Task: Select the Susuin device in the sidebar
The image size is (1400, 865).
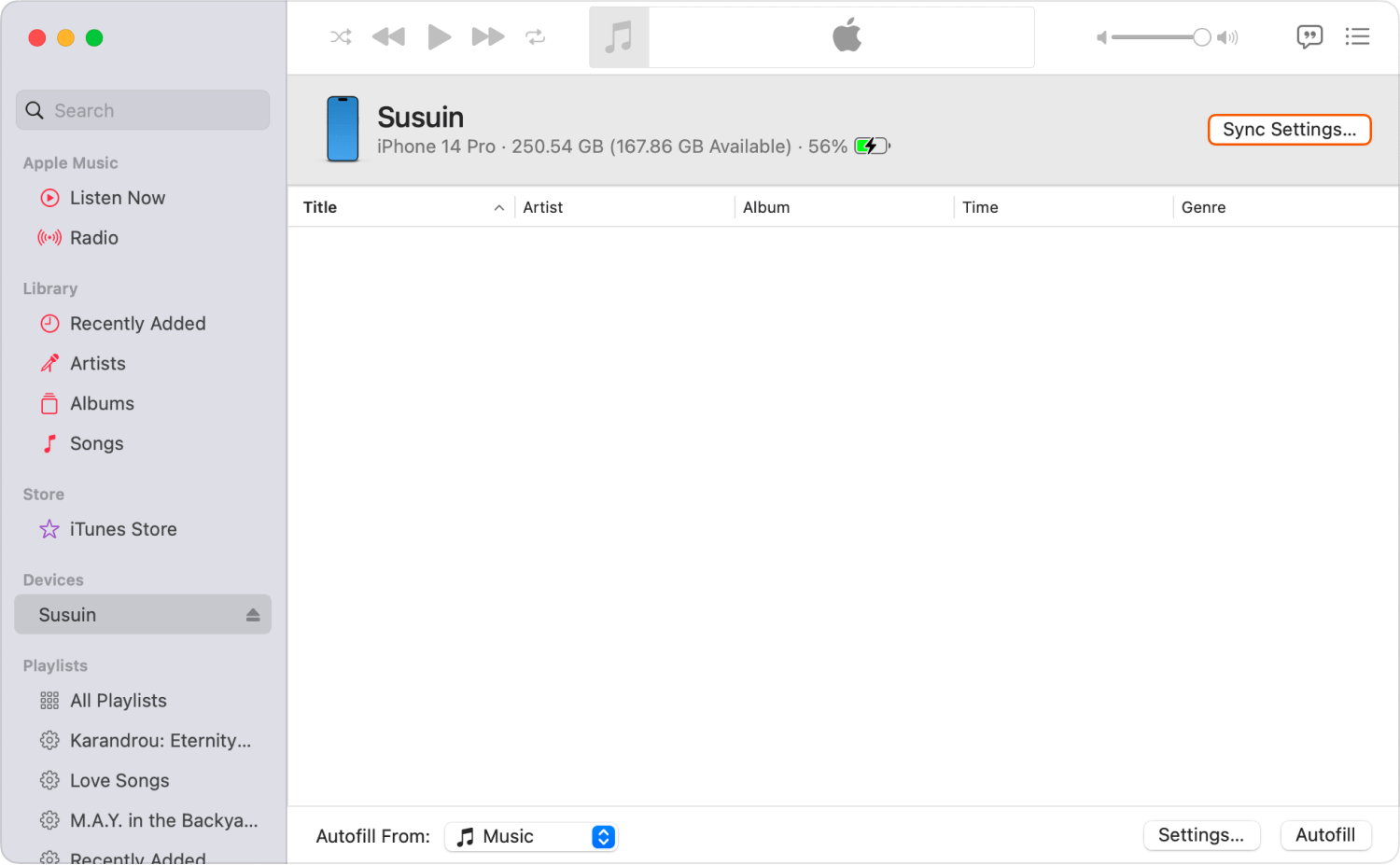Action: [x=143, y=615]
